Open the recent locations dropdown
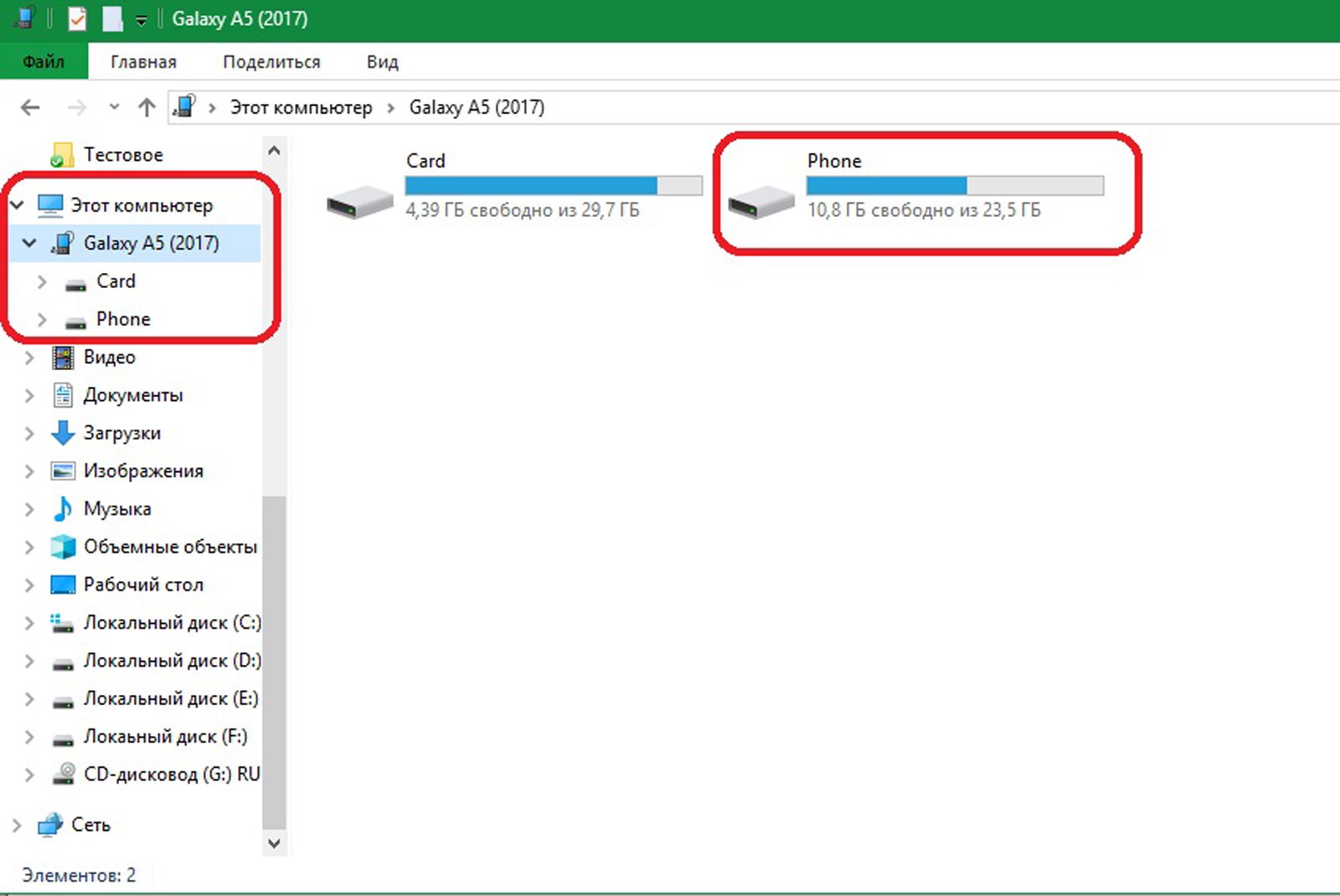The width and height of the screenshot is (1340, 896). click(x=114, y=107)
